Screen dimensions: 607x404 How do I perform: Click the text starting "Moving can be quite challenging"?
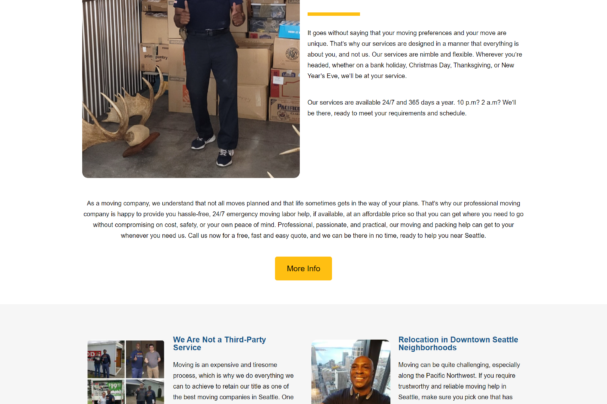459,382
